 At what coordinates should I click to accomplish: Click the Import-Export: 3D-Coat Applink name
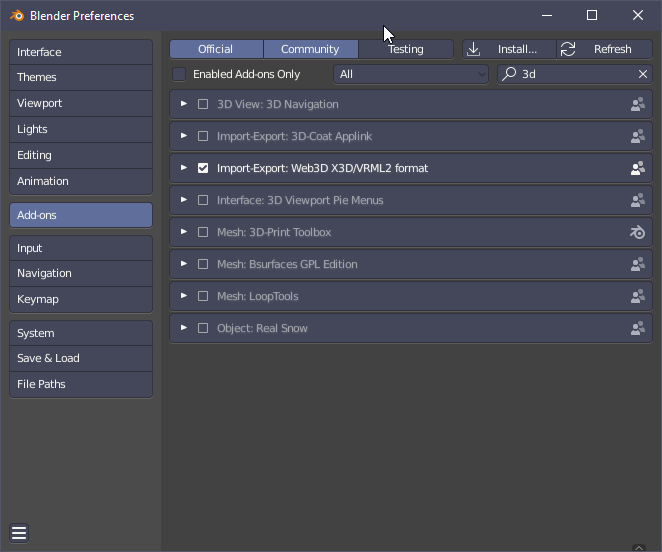click(294, 136)
